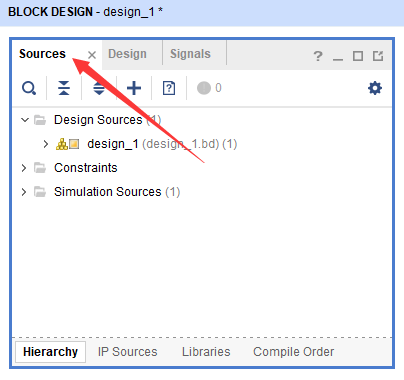Image resolution: width=404 pixels, height=380 pixels.
Task: Open Sources settings gear icon
Action: (375, 88)
